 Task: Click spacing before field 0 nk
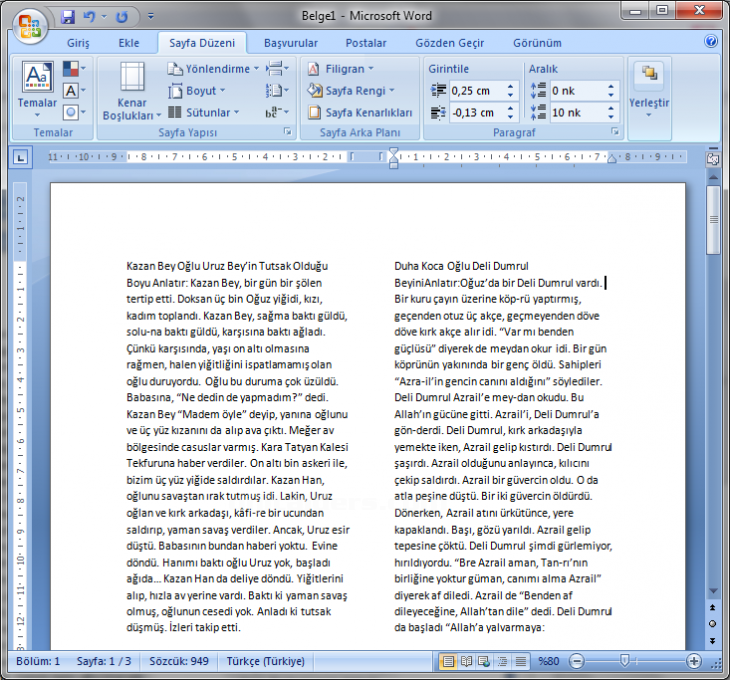(578, 91)
